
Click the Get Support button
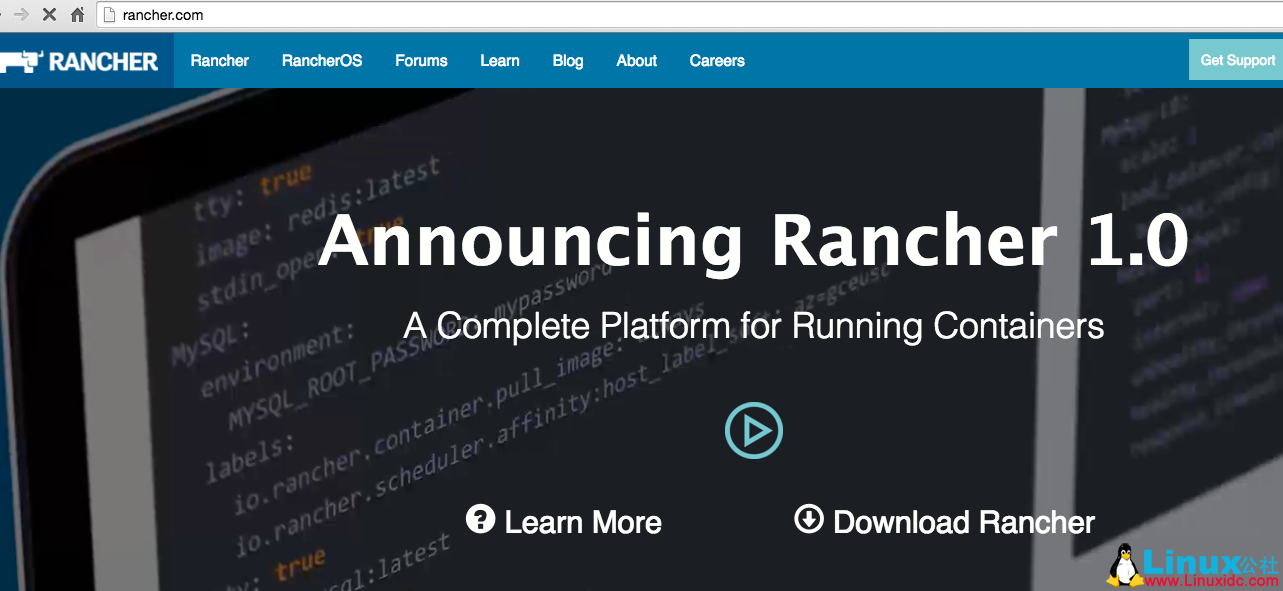(x=1237, y=60)
